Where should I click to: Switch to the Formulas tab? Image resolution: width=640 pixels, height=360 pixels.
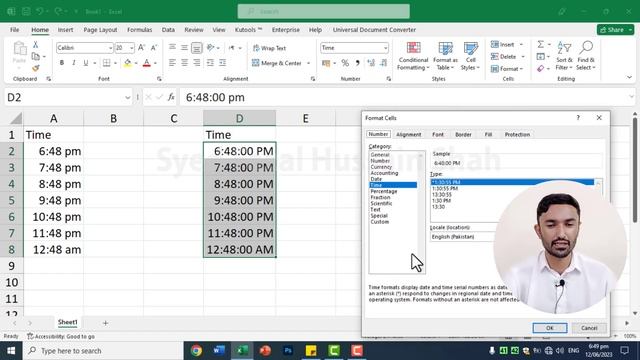pyautogui.click(x=140, y=30)
